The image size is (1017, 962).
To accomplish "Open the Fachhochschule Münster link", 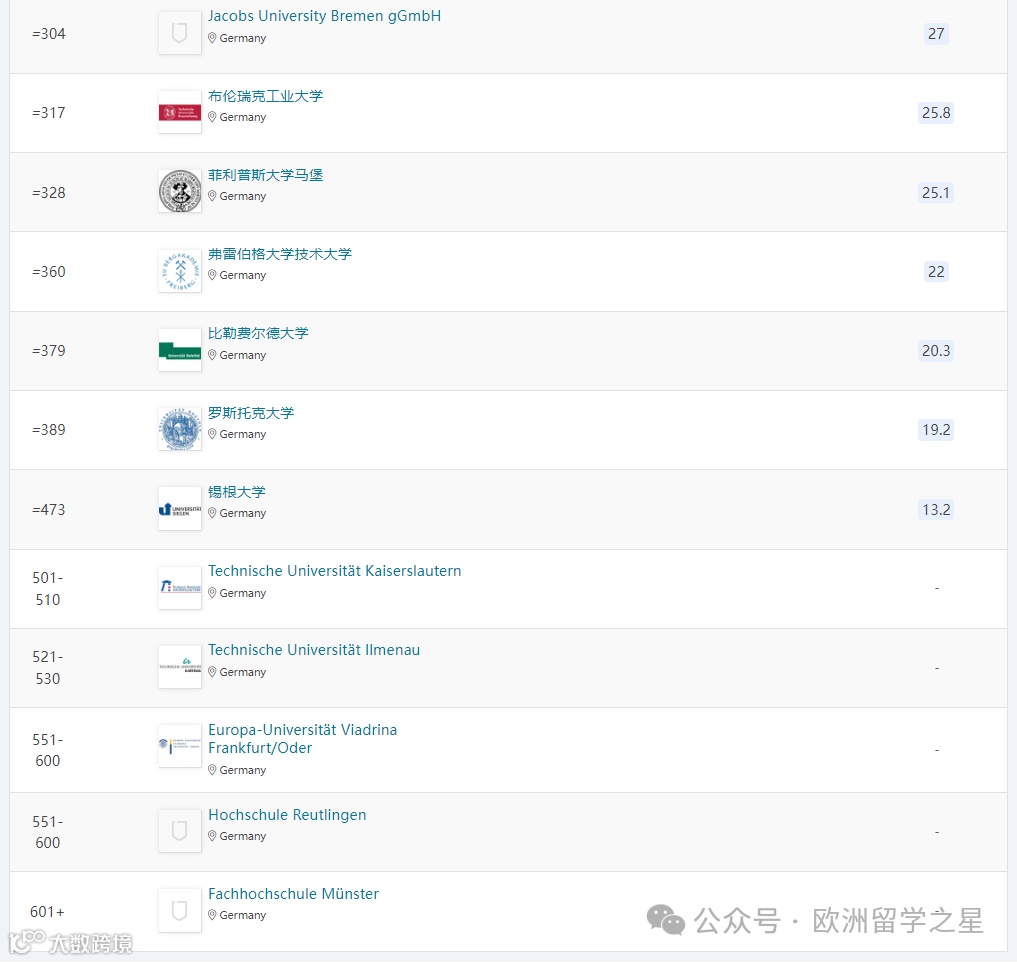I will [x=293, y=894].
